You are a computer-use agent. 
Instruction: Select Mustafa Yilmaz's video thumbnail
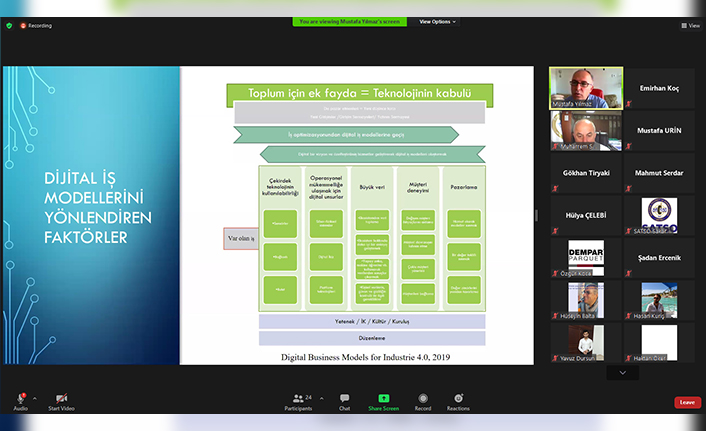(x=586, y=88)
